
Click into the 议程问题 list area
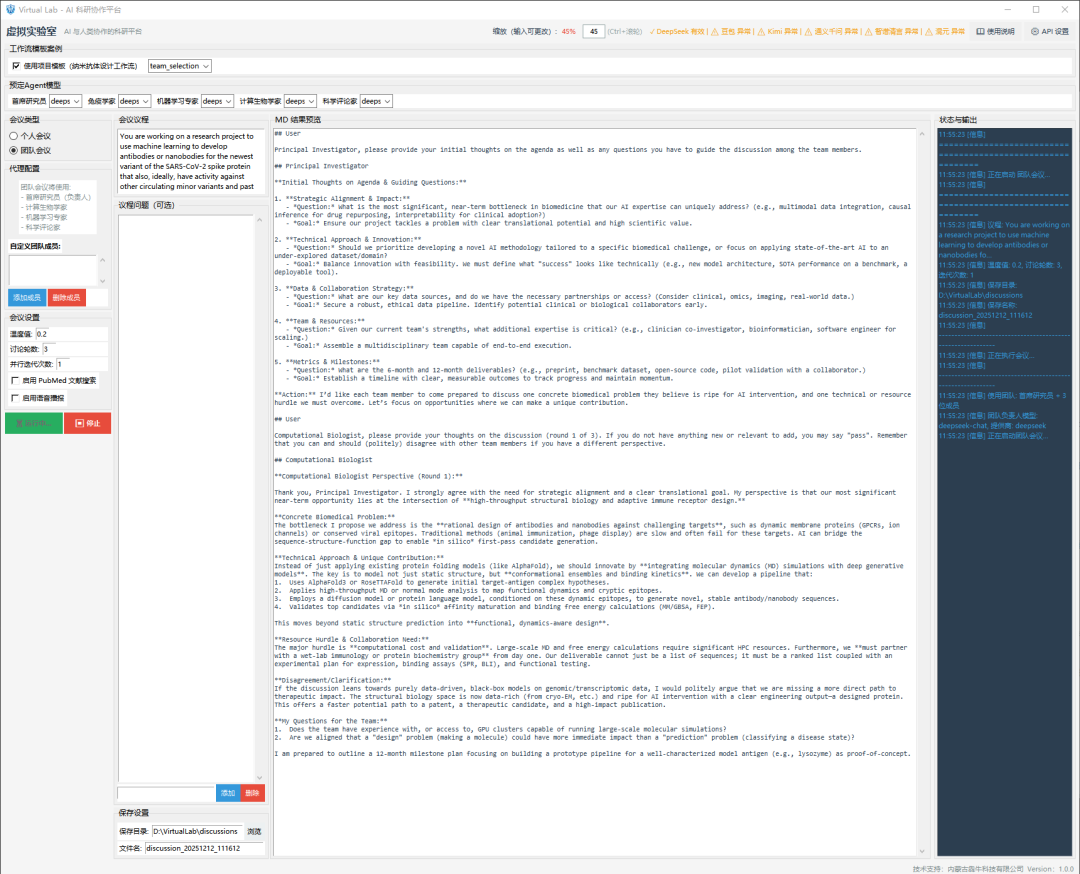(x=187, y=499)
